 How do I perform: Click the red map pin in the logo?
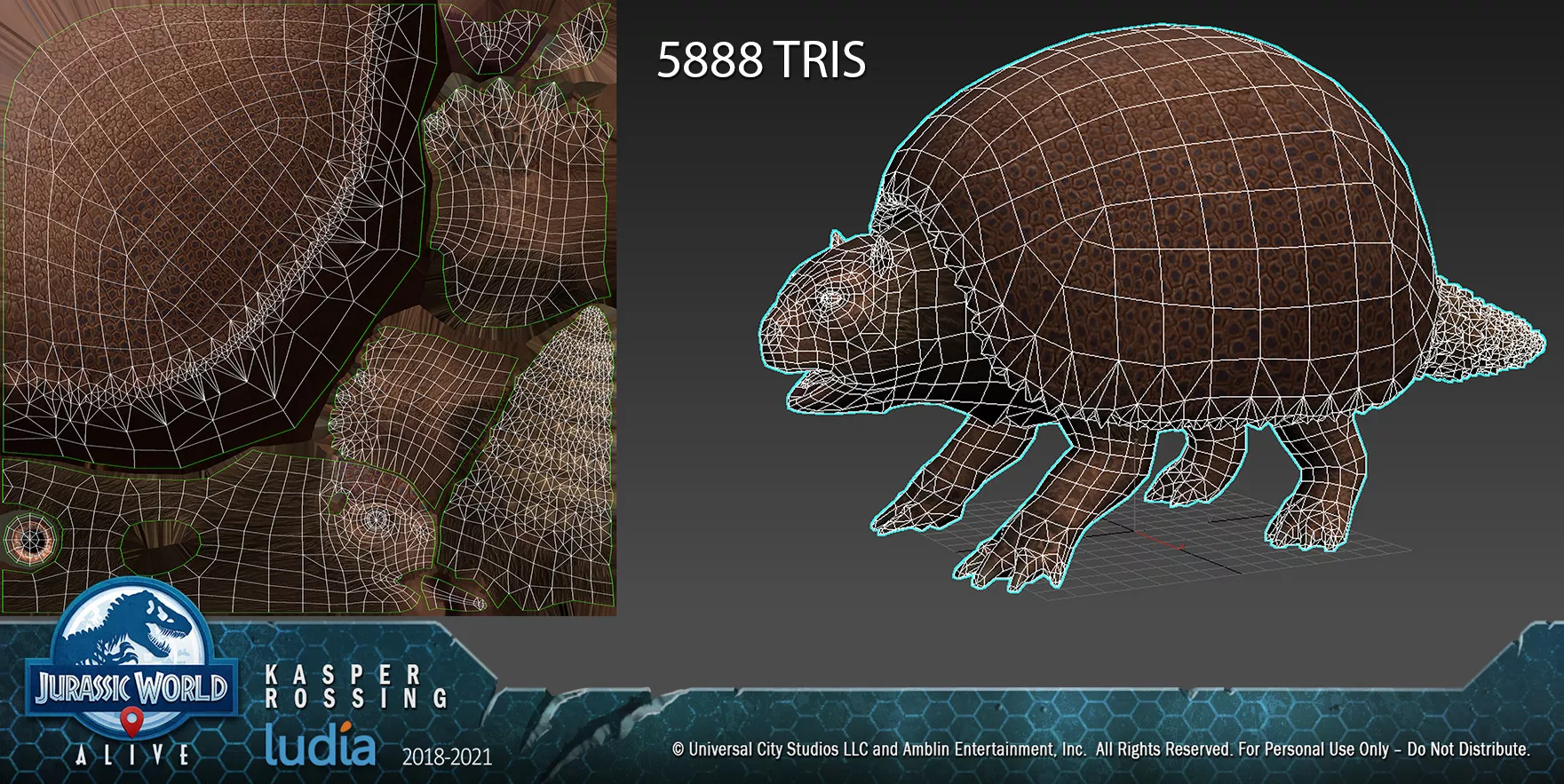(131, 722)
